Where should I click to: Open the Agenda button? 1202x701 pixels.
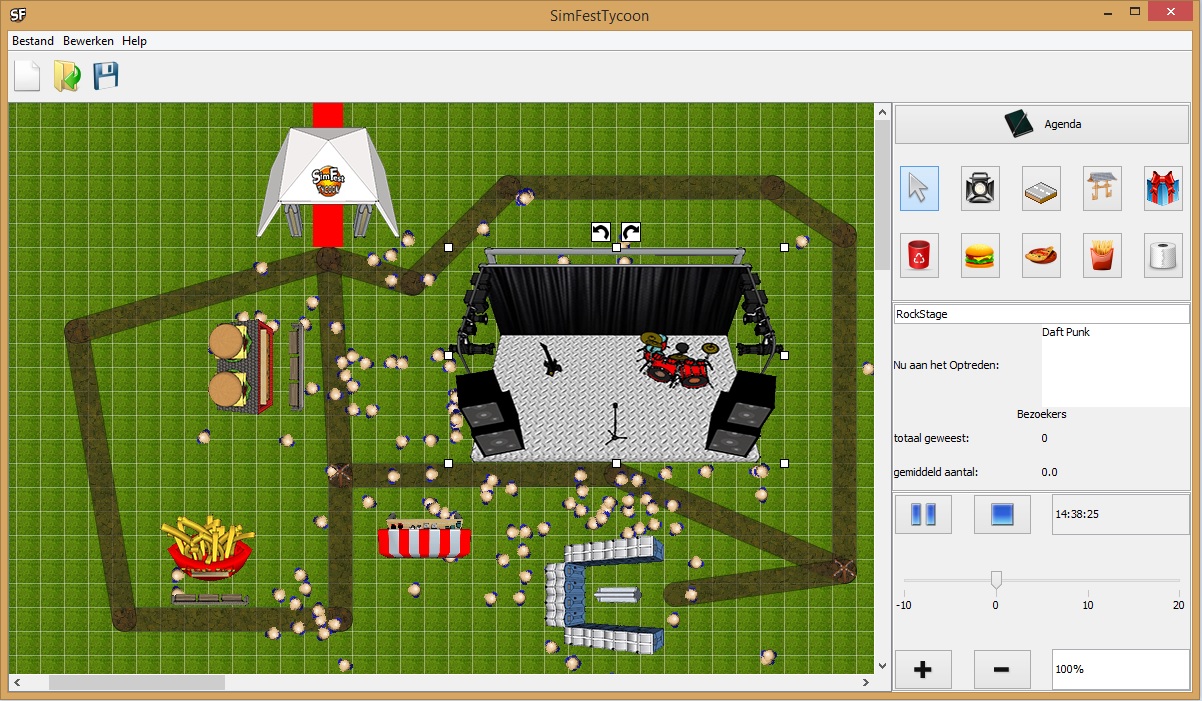click(1041, 124)
